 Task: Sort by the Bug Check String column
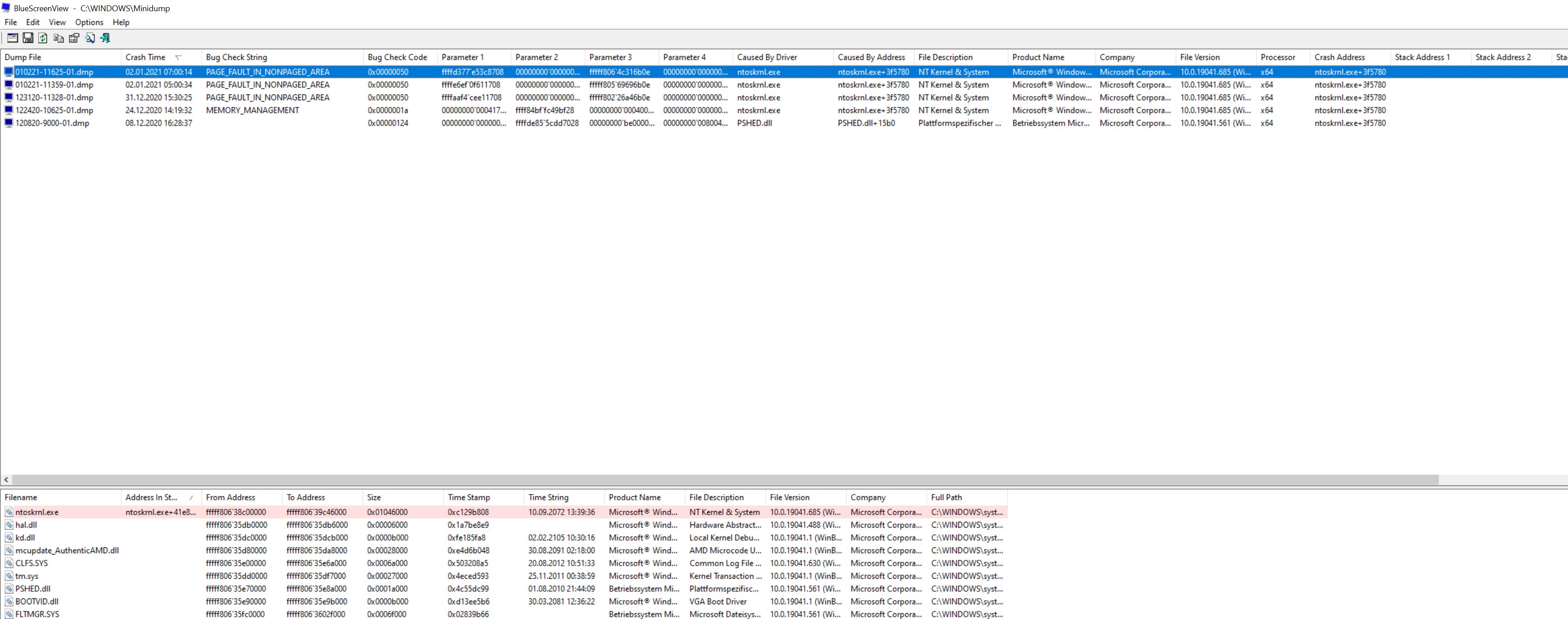point(237,57)
